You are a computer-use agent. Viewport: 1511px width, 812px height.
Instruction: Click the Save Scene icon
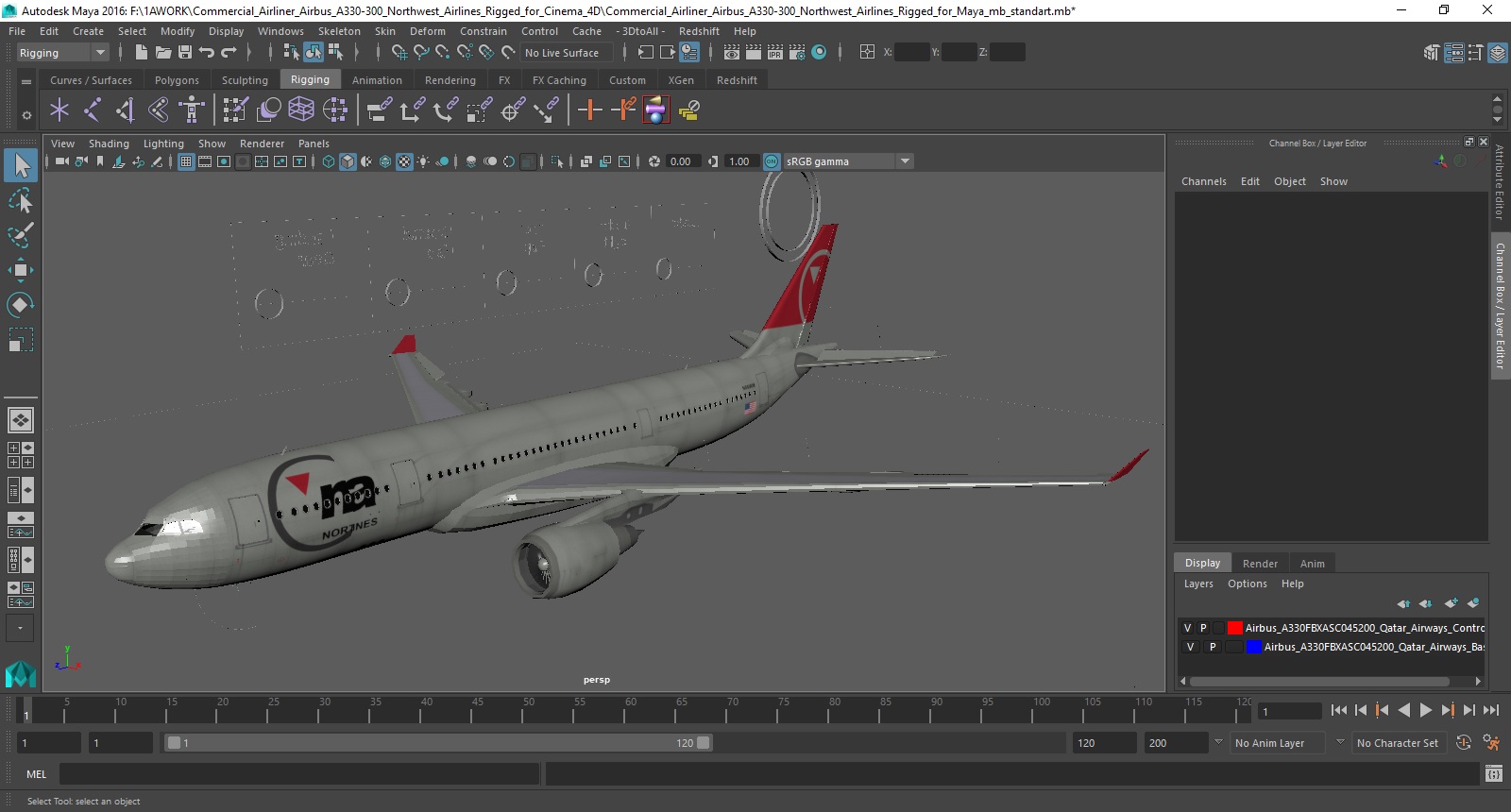[x=185, y=53]
